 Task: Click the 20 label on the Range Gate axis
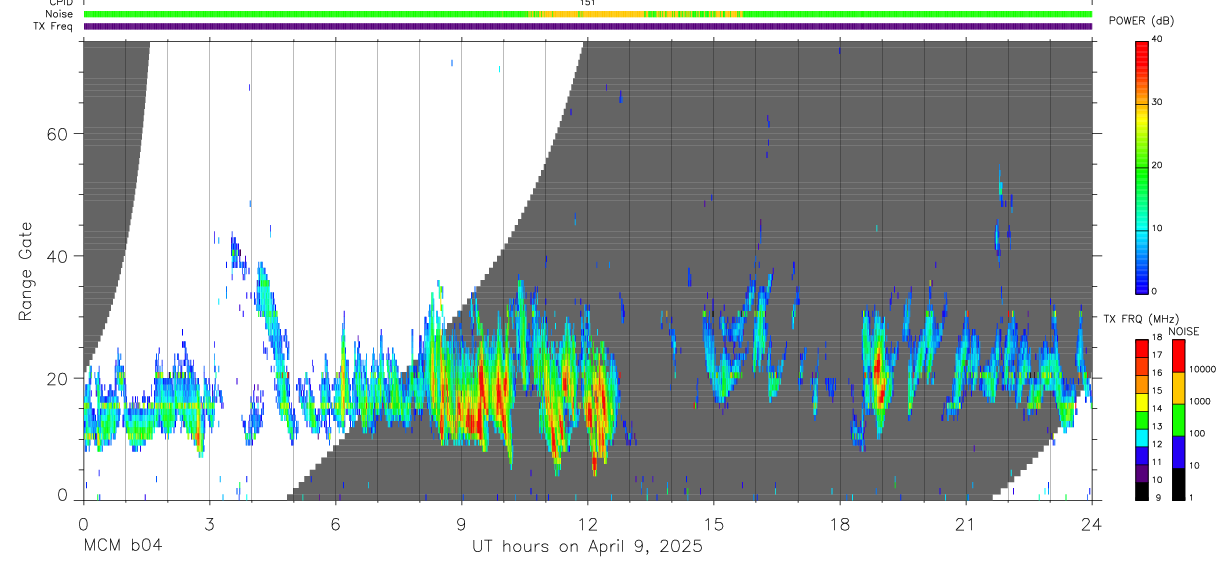(x=57, y=378)
